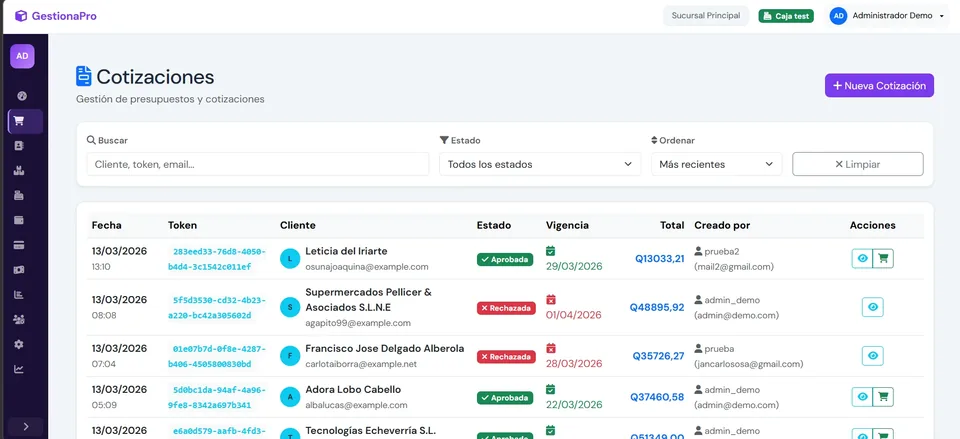Image resolution: width=960 pixels, height=439 pixels.
Task: Click Supermercados Pellicer's S avatar
Action: coord(290,307)
